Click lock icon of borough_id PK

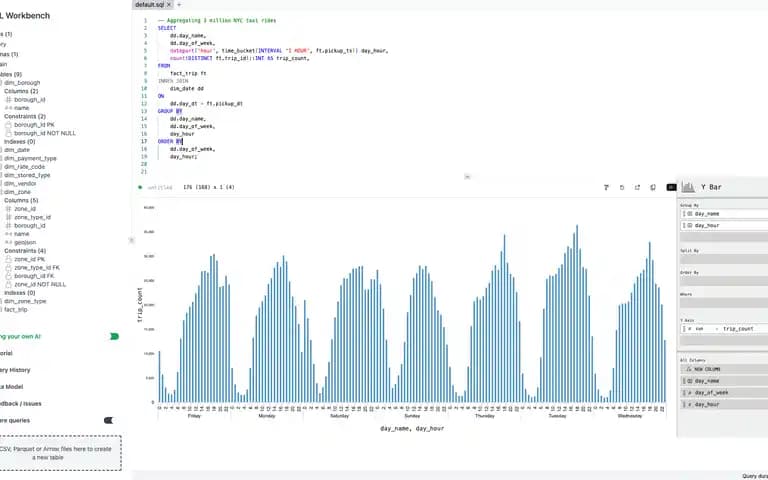pos(8,124)
